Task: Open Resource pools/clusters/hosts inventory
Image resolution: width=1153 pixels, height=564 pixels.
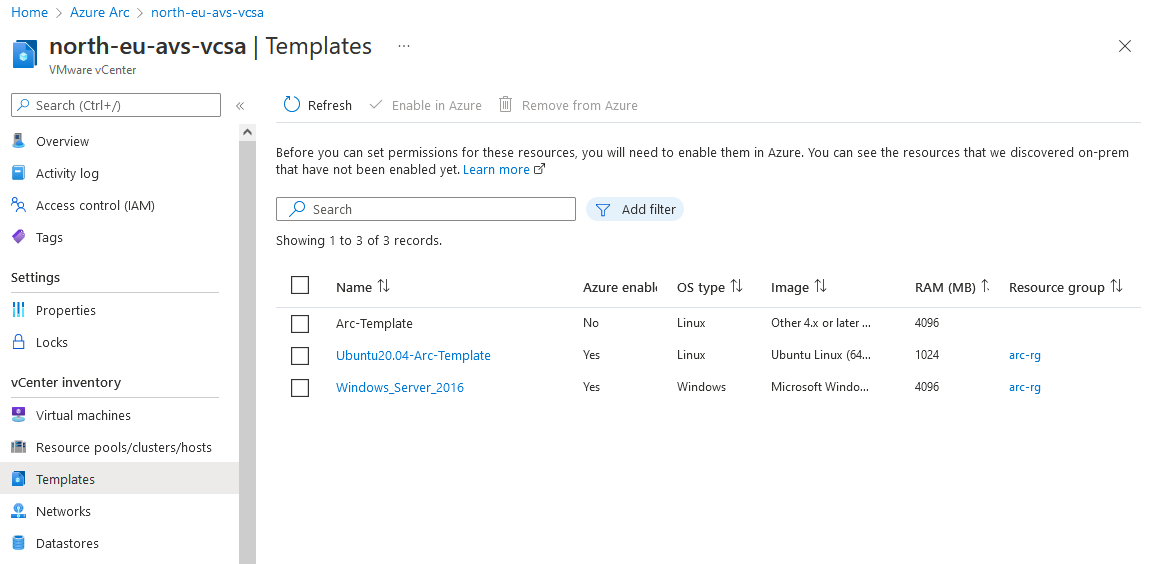Action: click(x=124, y=447)
